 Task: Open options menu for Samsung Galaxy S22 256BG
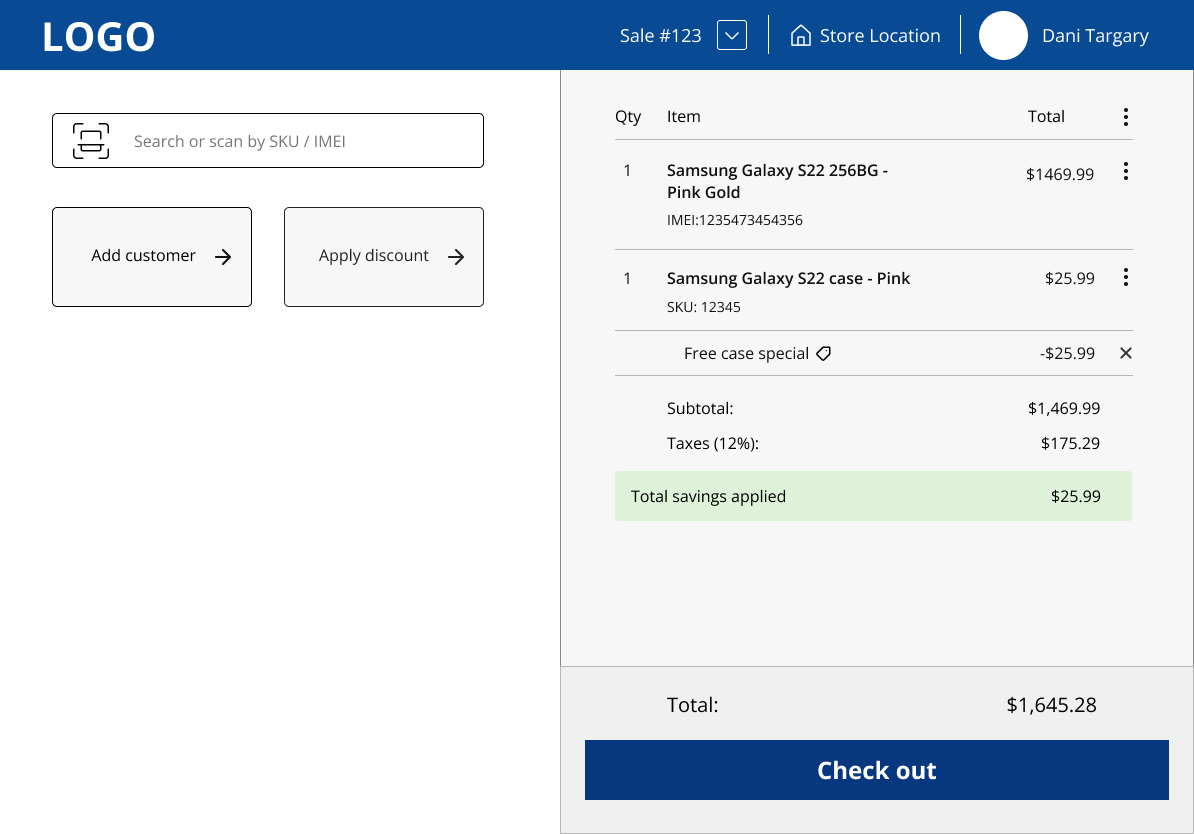(x=1125, y=171)
